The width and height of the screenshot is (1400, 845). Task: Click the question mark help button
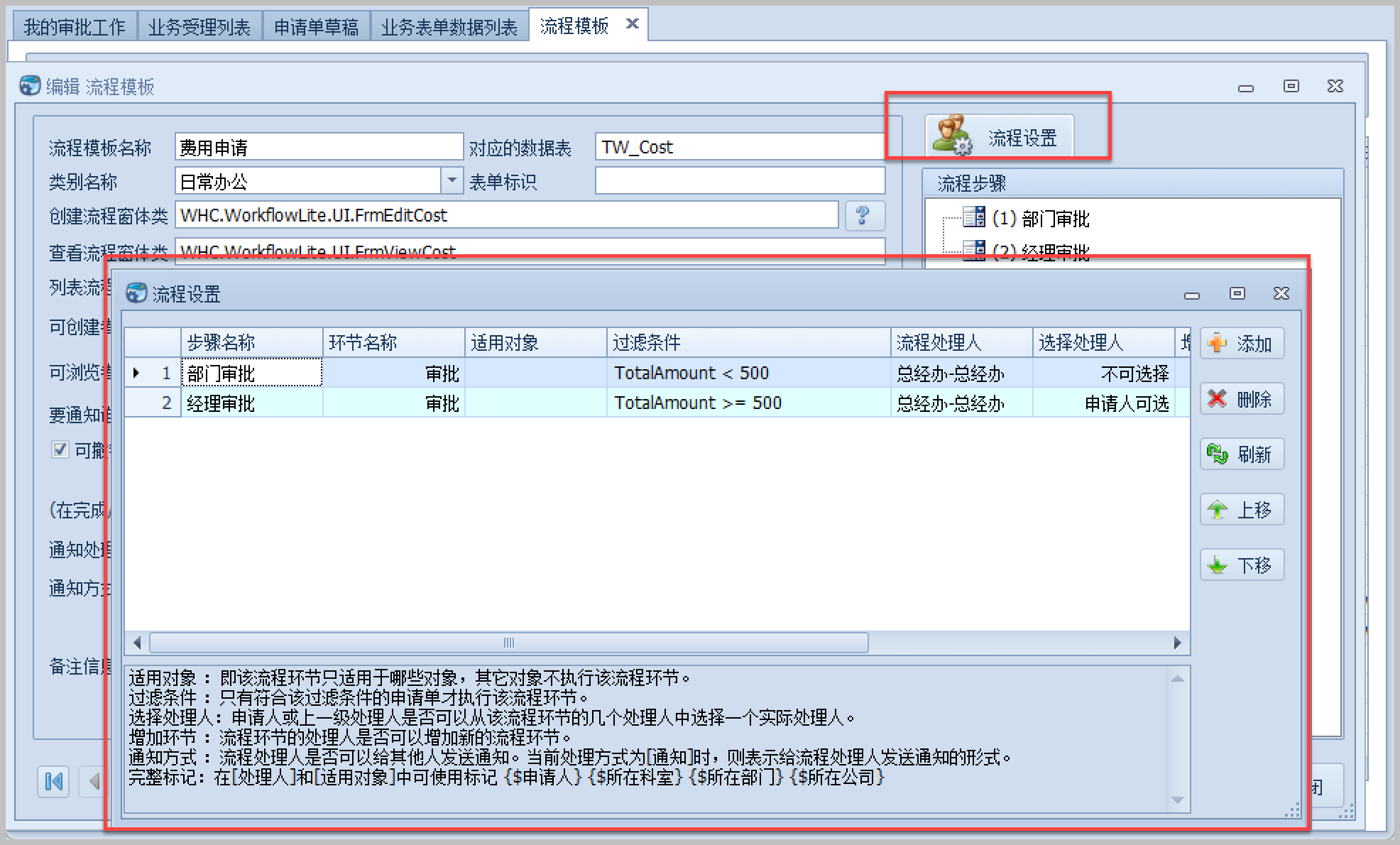(863, 215)
